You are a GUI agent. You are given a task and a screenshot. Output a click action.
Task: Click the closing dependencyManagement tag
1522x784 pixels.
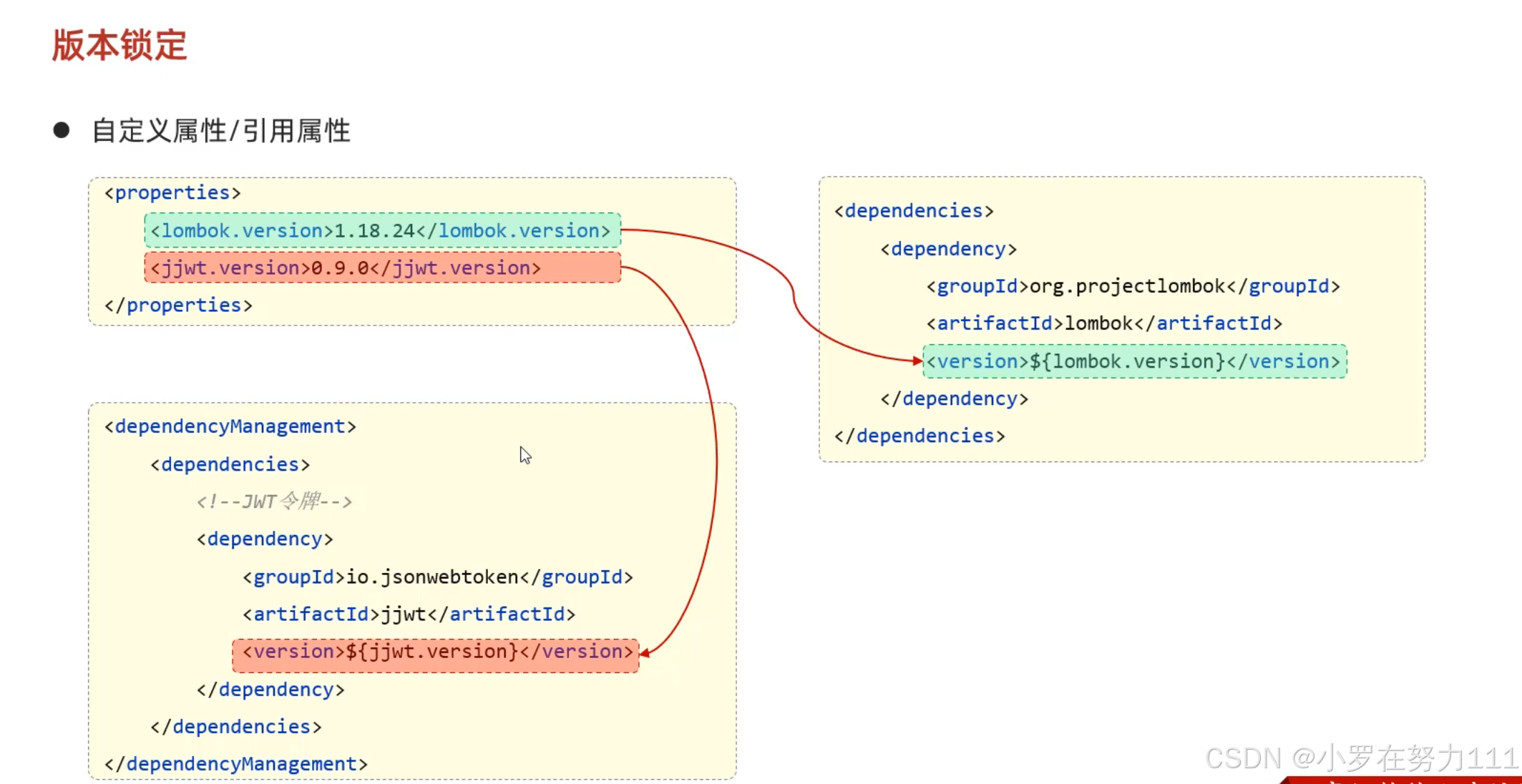(x=235, y=764)
